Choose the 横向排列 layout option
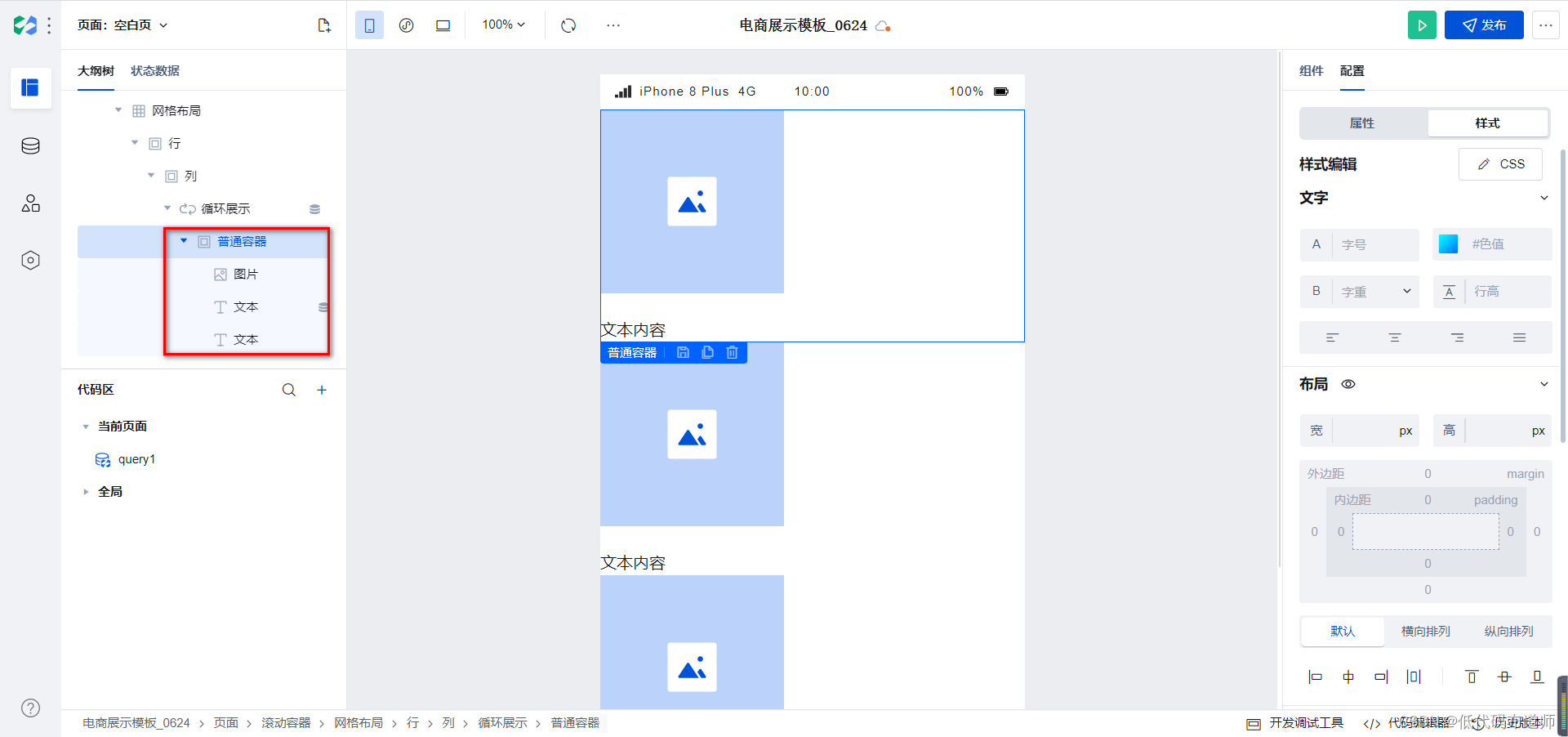This screenshot has height=737, width=1568. tap(1425, 632)
